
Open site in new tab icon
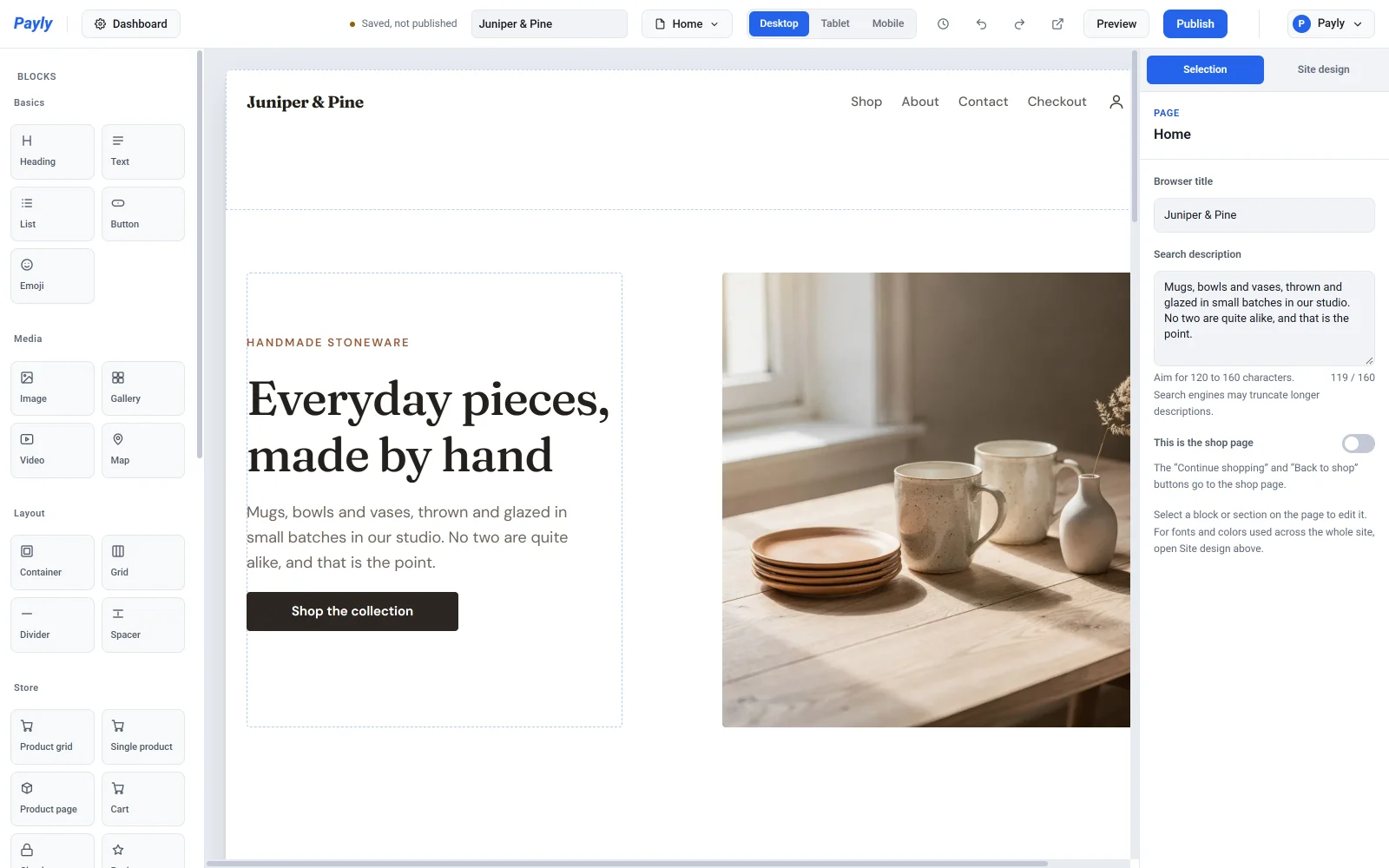[1057, 24]
